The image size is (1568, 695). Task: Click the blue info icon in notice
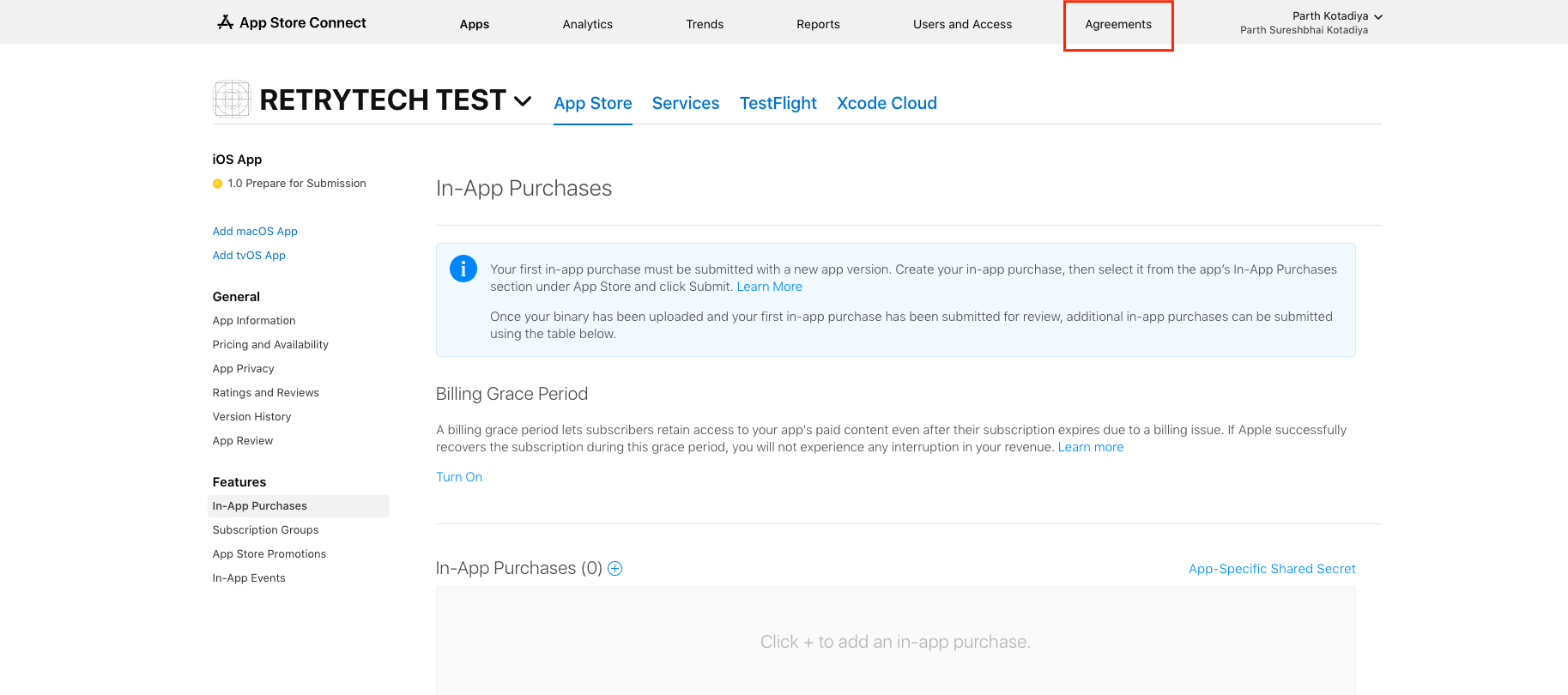(463, 269)
